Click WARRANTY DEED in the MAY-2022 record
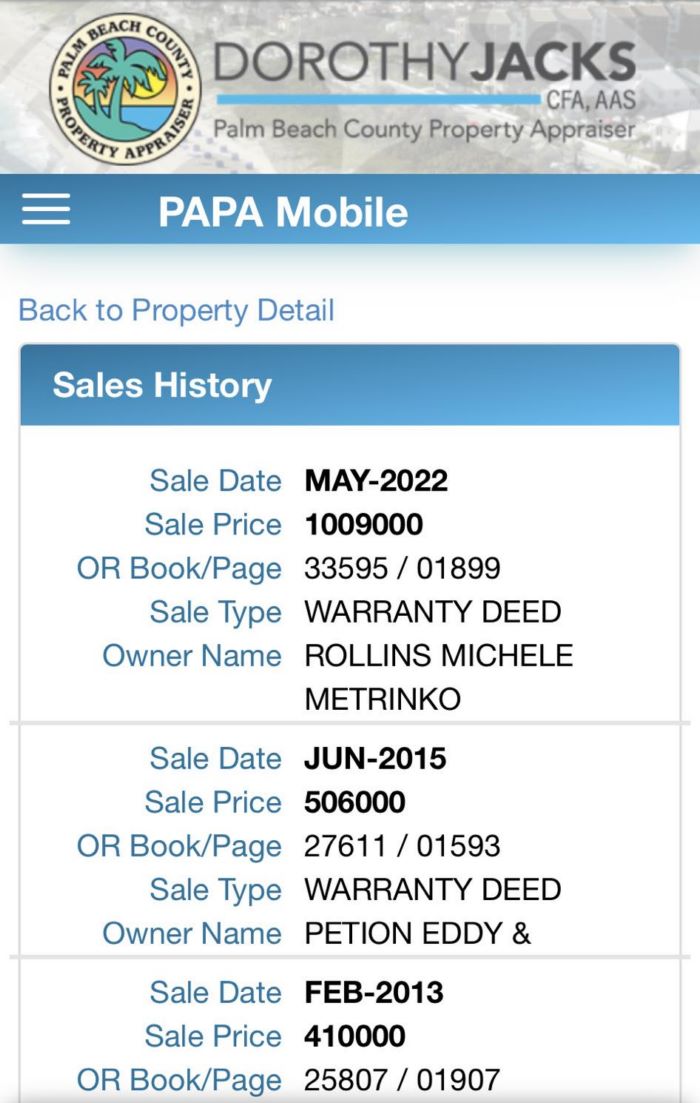 (x=432, y=612)
